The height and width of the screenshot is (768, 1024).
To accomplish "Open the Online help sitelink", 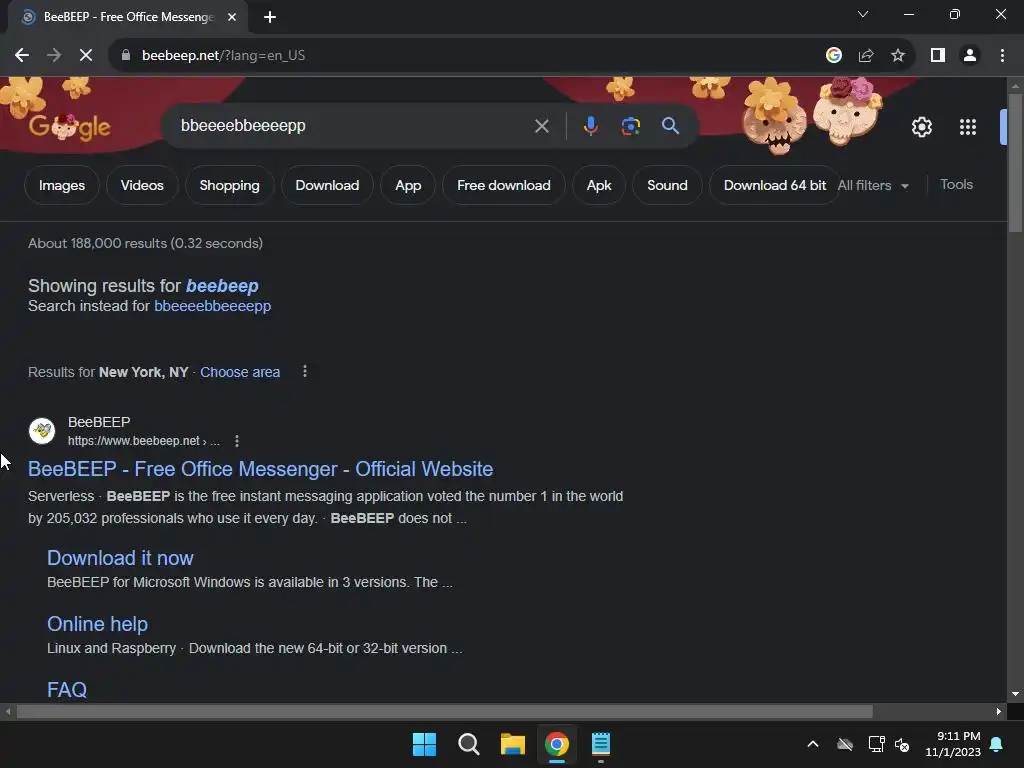I will 97,624.
